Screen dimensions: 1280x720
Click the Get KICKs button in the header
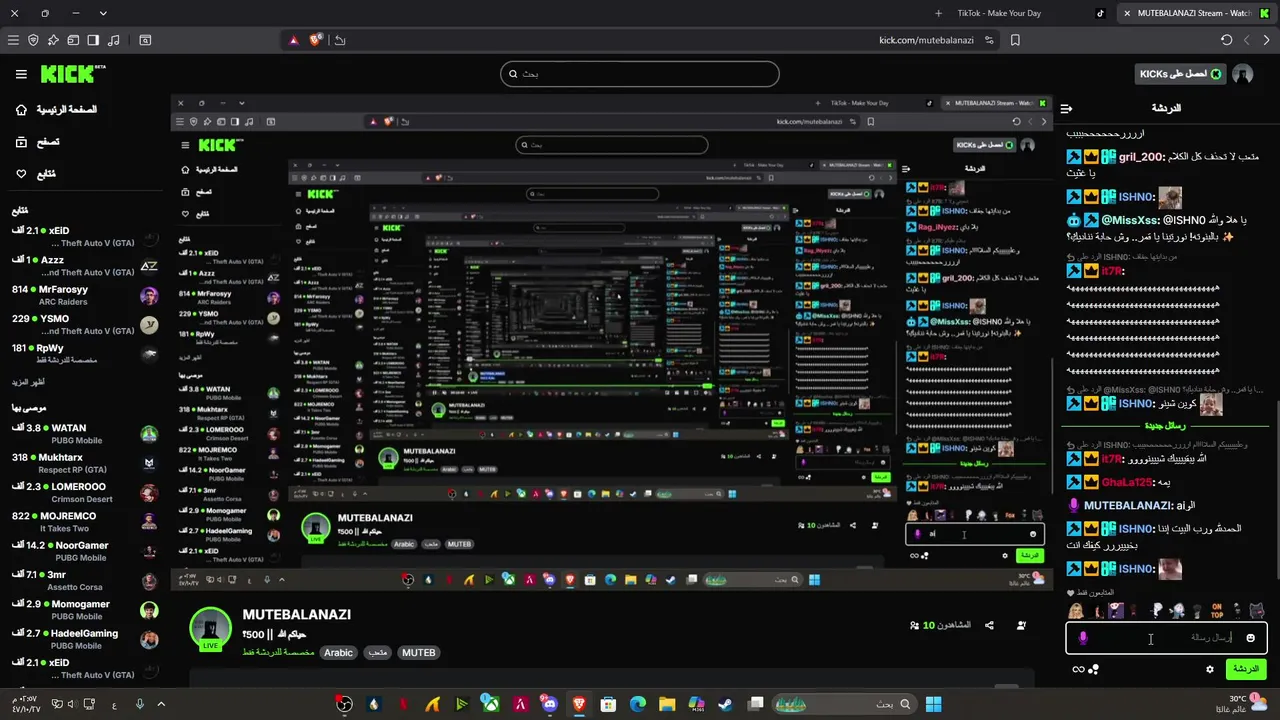(1180, 74)
